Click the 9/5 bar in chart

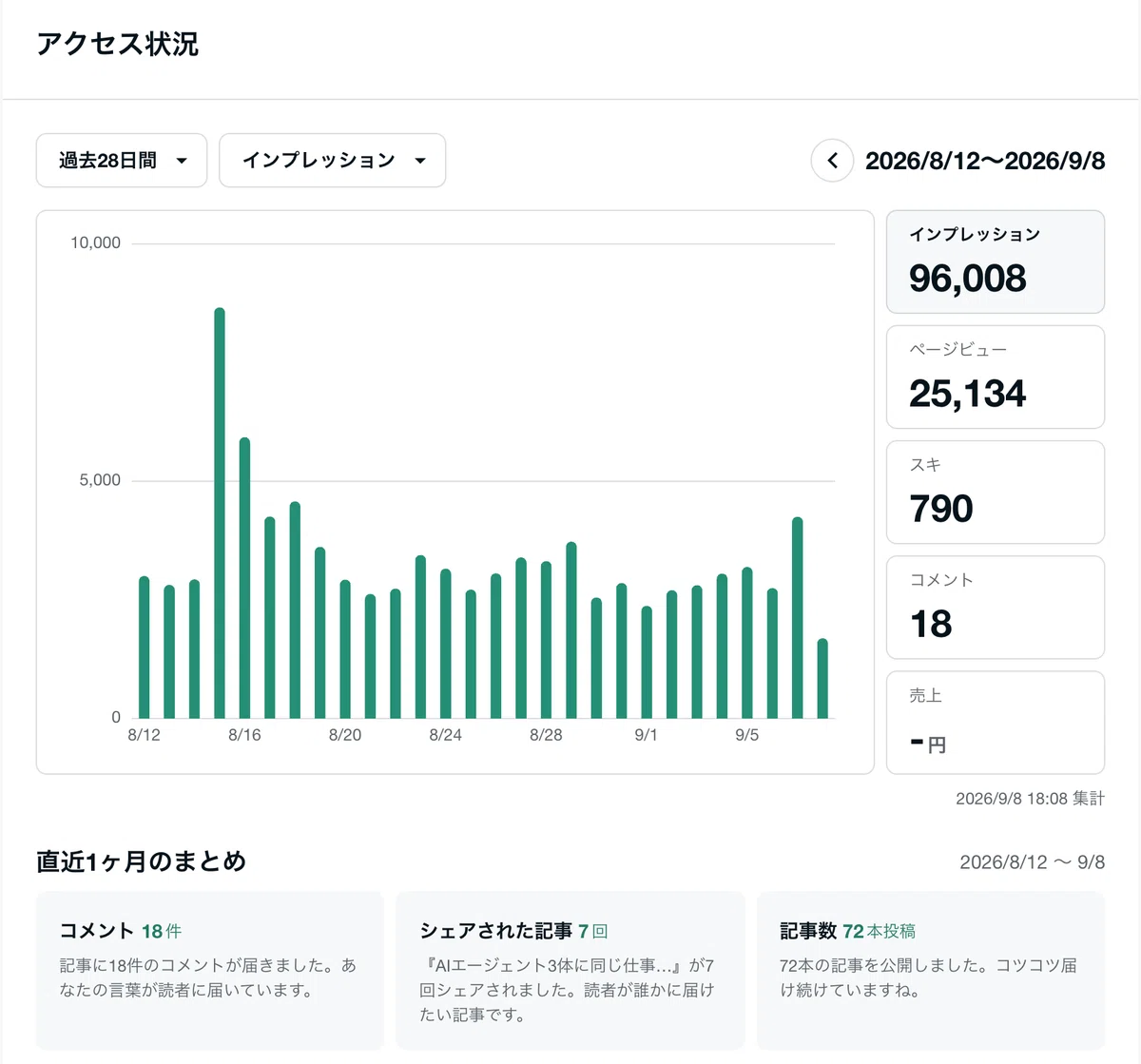(x=747, y=643)
